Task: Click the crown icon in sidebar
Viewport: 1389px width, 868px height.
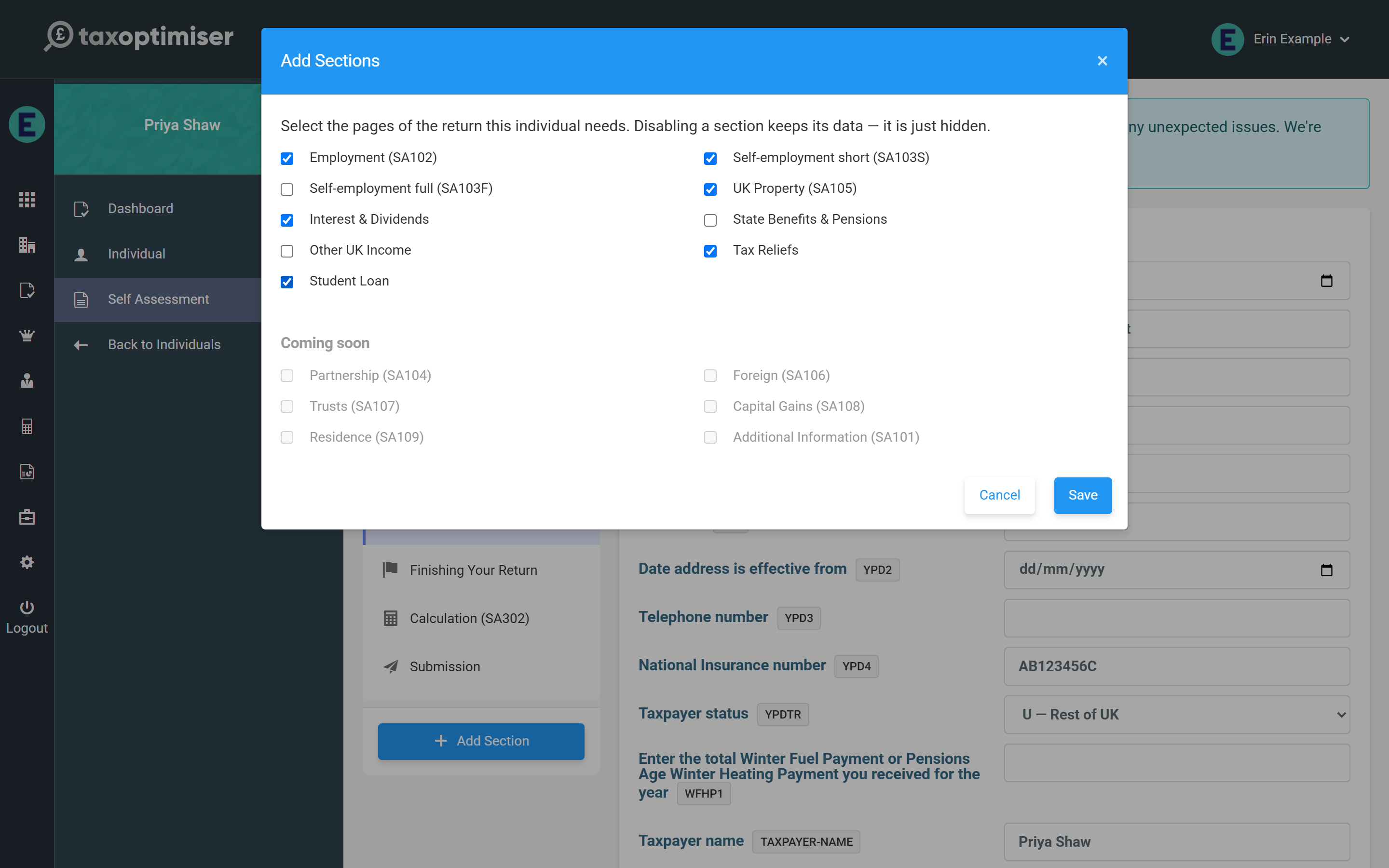Action: tap(27, 335)
